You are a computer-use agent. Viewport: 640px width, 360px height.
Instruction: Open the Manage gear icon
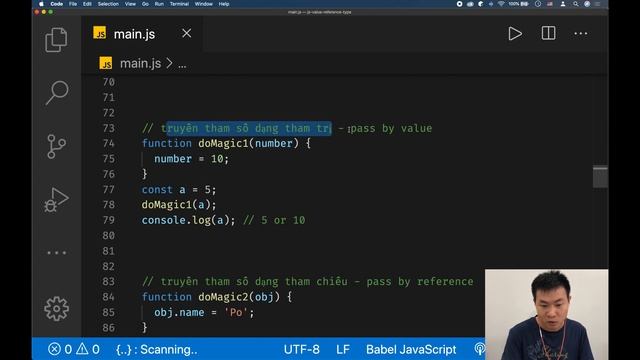[56, 309]
